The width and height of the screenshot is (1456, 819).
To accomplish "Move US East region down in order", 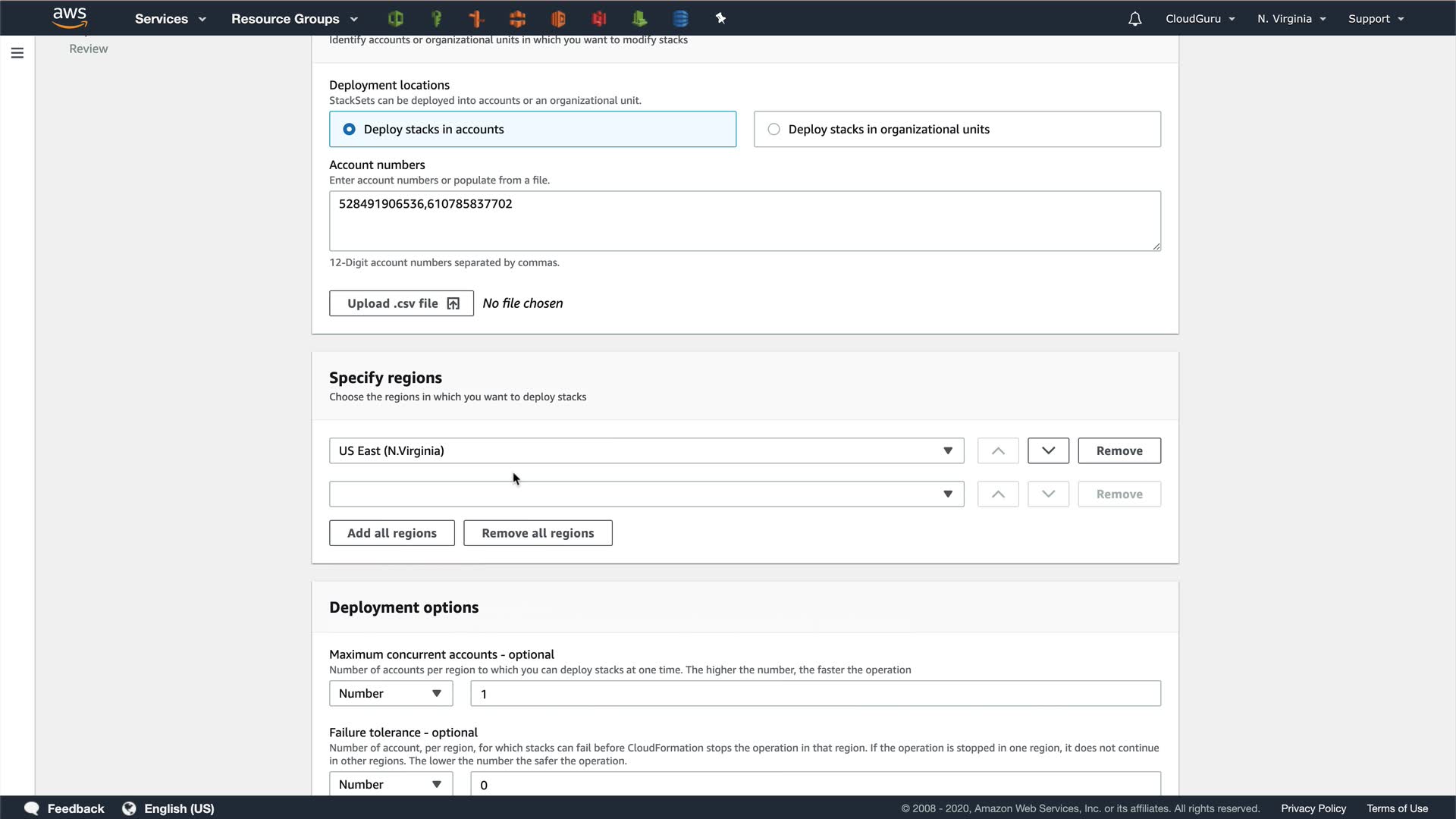I will tap(1048, 450).
